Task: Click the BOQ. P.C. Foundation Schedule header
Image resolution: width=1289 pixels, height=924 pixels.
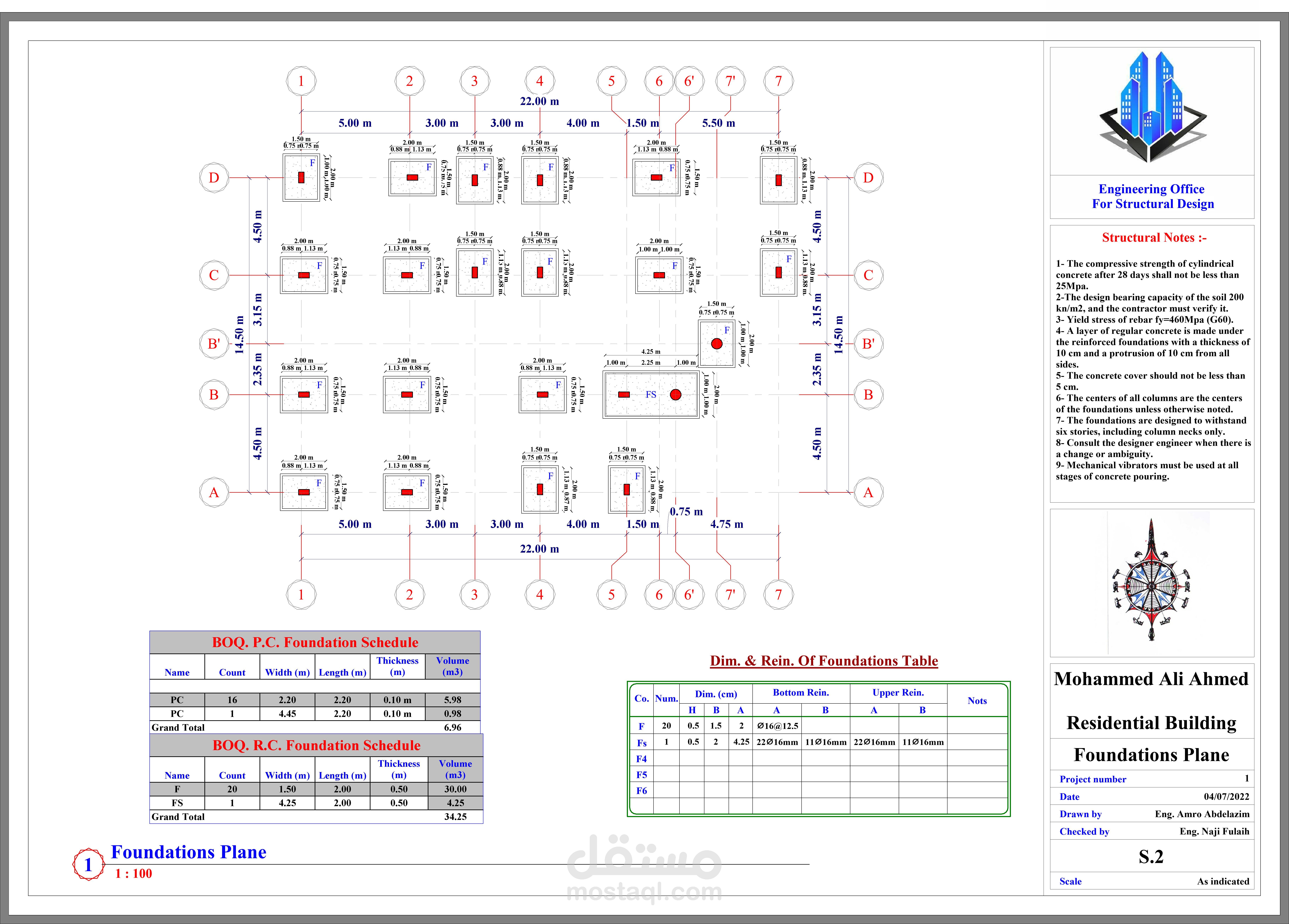Action: 315,643
